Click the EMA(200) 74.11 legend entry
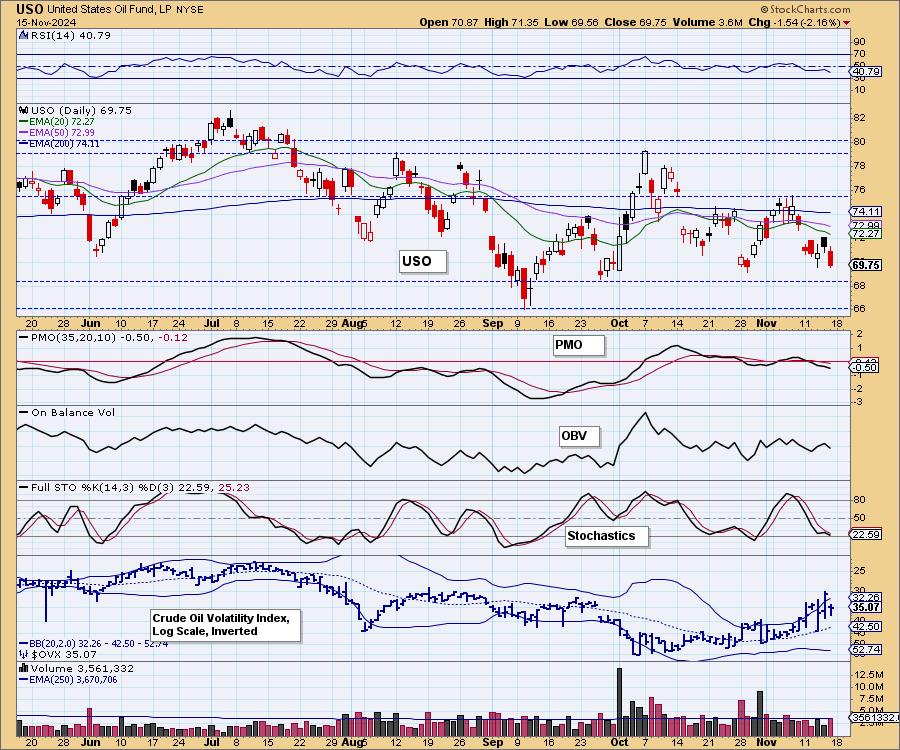Viewport: 900px width, 750px height. click(x=59, y=143)
